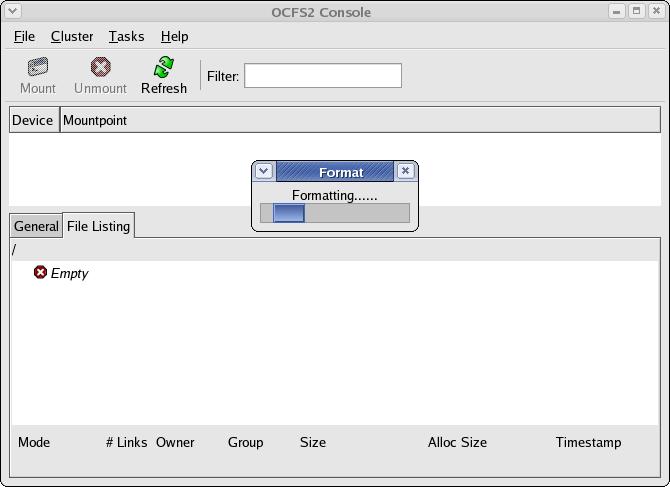Click the Filter: label
Image resolution: width=670 pixels, height=487 pixels.
coord(223,76)
